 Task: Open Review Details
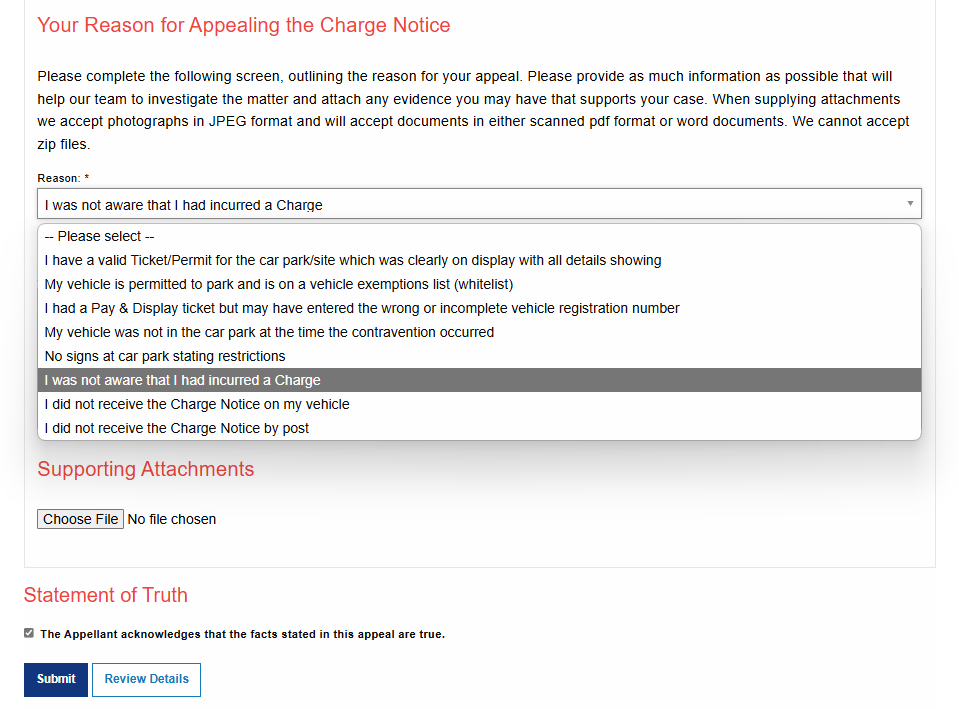click(x=146, y=680)
